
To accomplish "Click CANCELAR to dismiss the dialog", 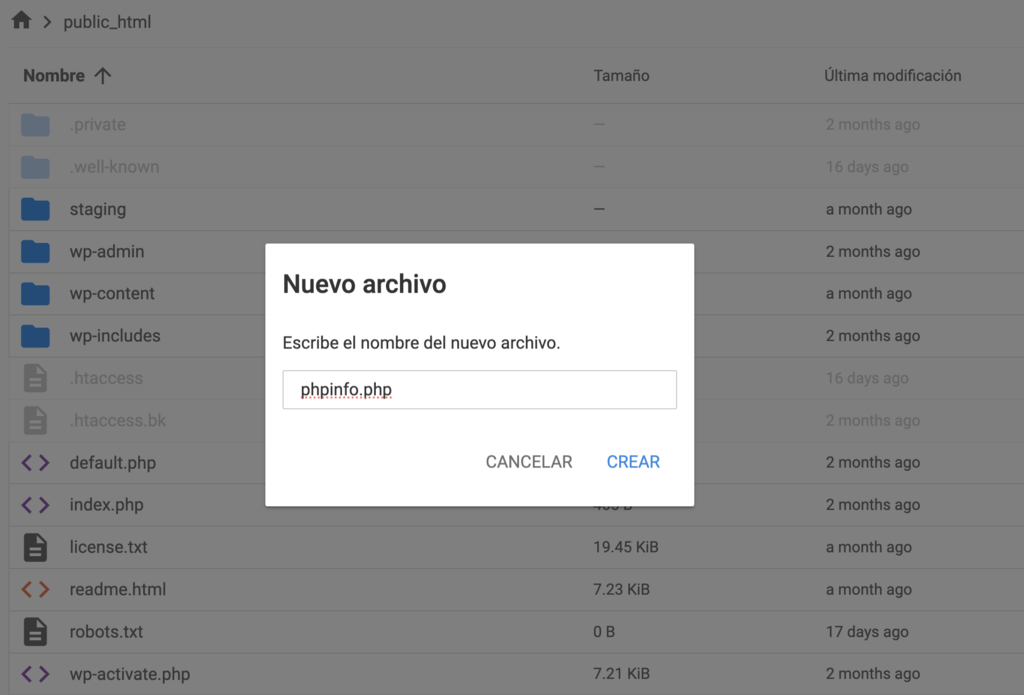I will pos(528,461).
